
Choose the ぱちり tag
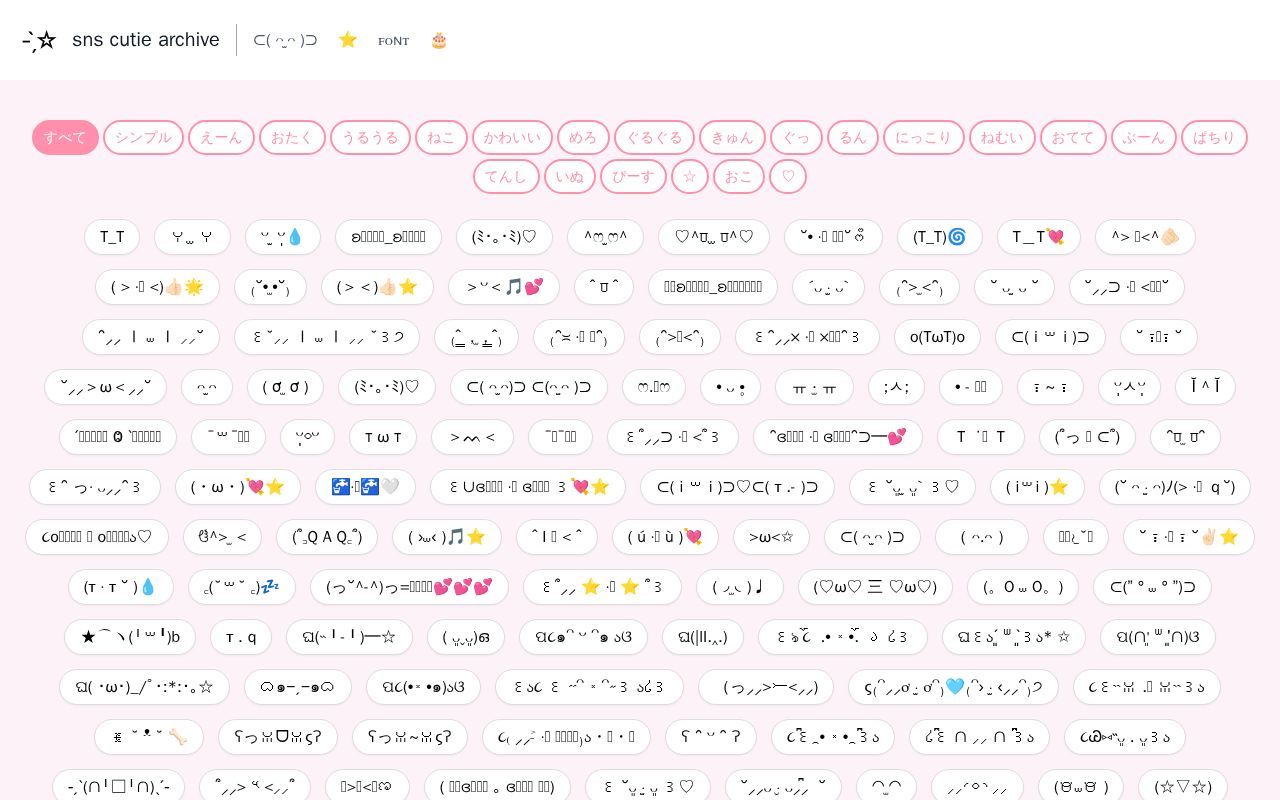pos(1214,137)
